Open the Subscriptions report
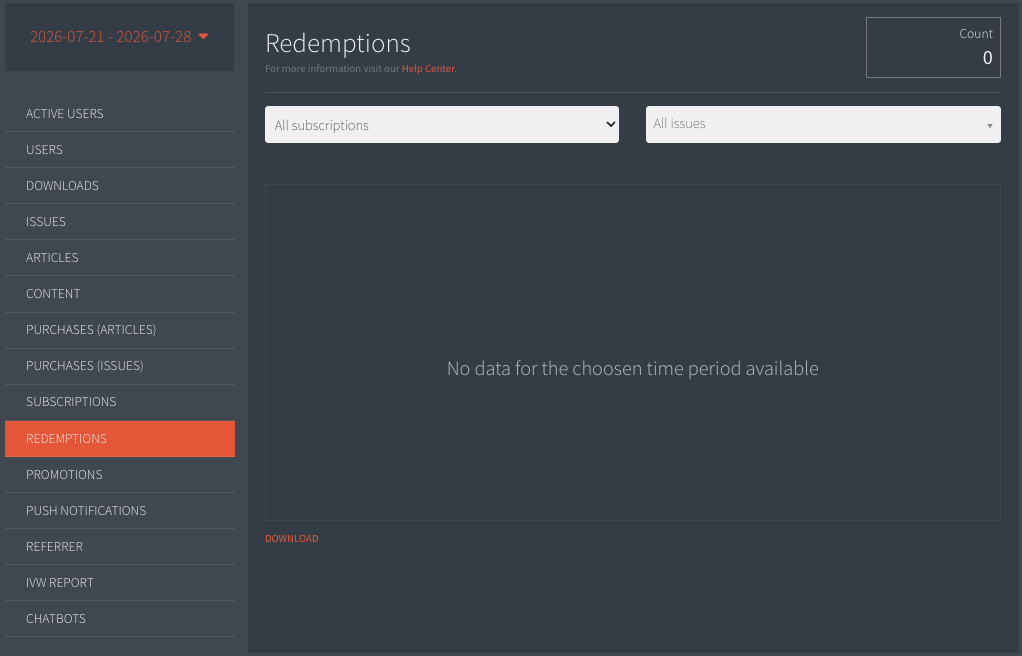The width and height of the screenshot is (1022, 656). (x=120, y=402)
